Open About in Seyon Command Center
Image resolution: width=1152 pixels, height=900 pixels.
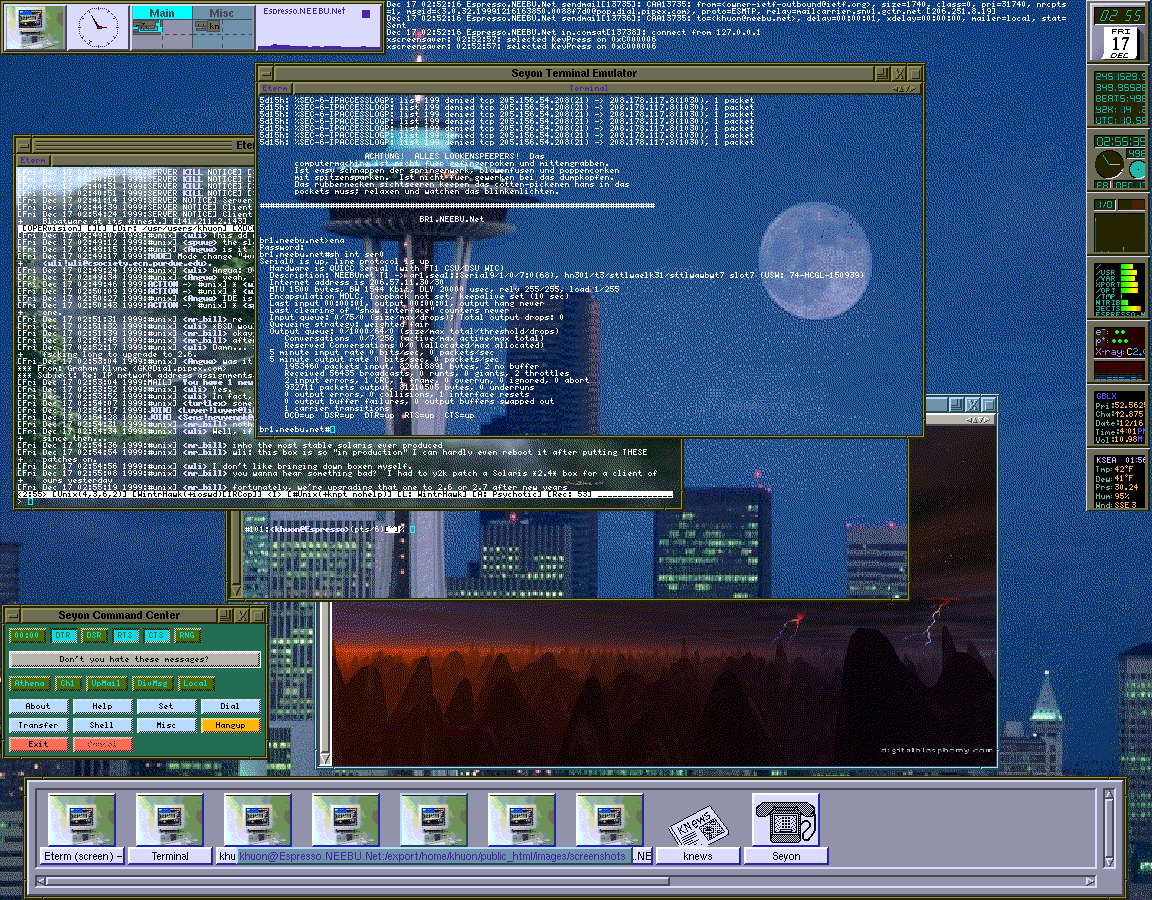click(38, 706)
